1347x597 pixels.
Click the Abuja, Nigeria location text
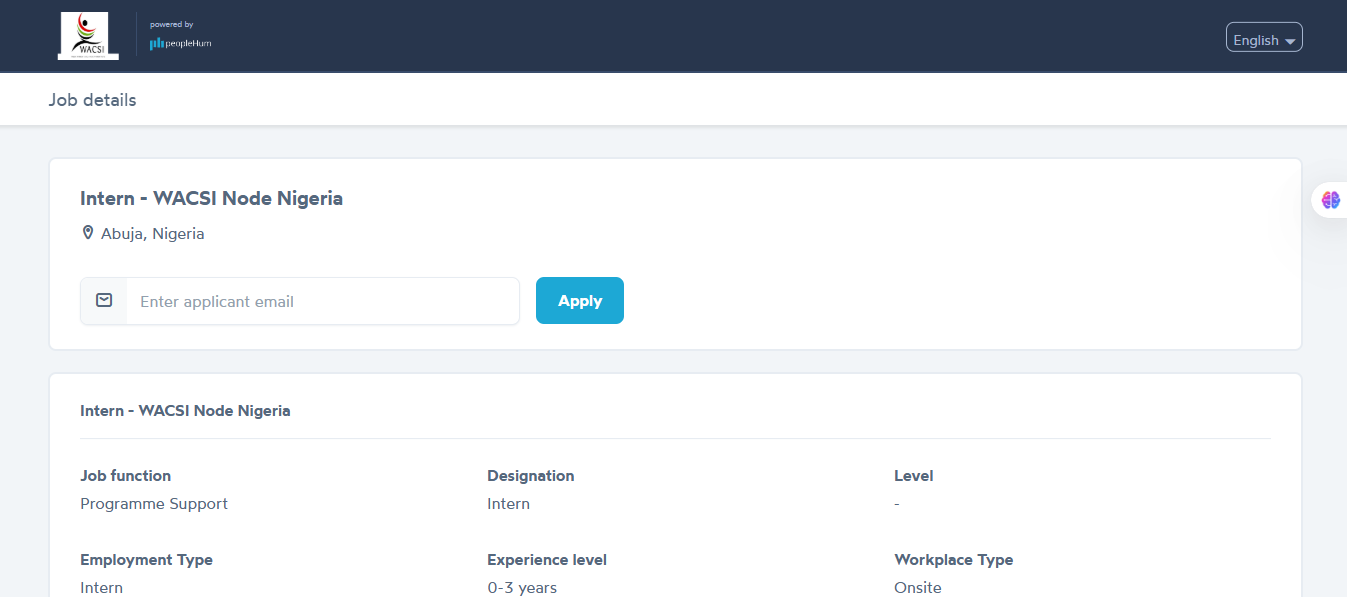pyautogui.click(x=152, y=234)
